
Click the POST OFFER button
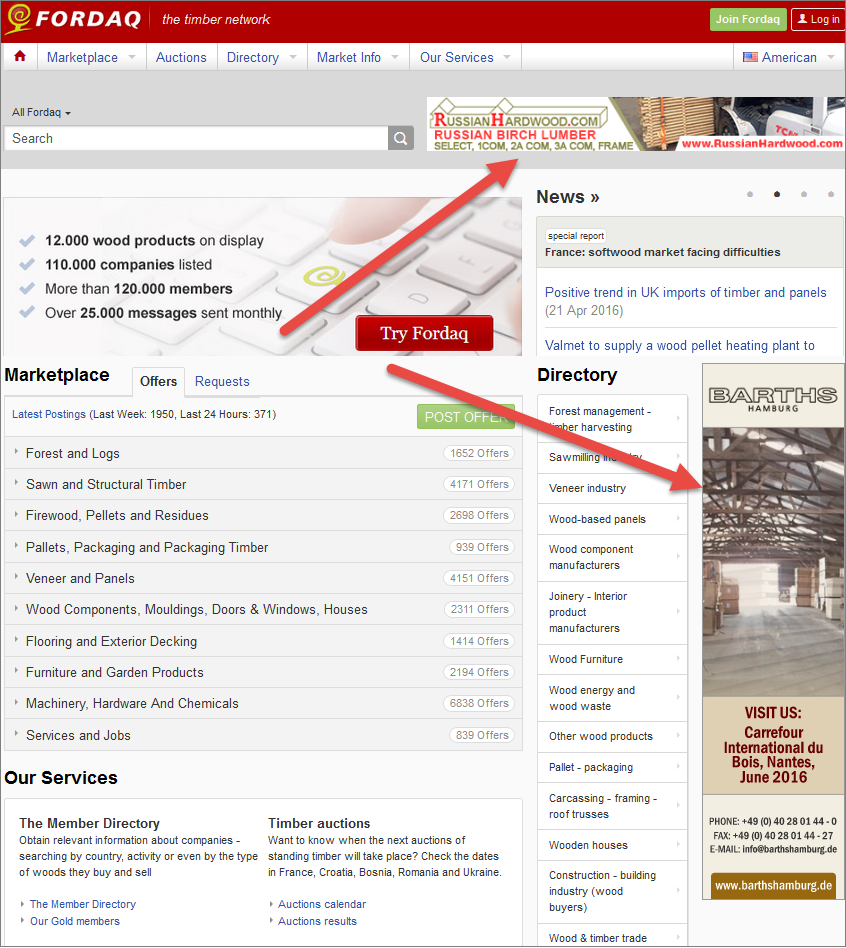pos(466,417)
